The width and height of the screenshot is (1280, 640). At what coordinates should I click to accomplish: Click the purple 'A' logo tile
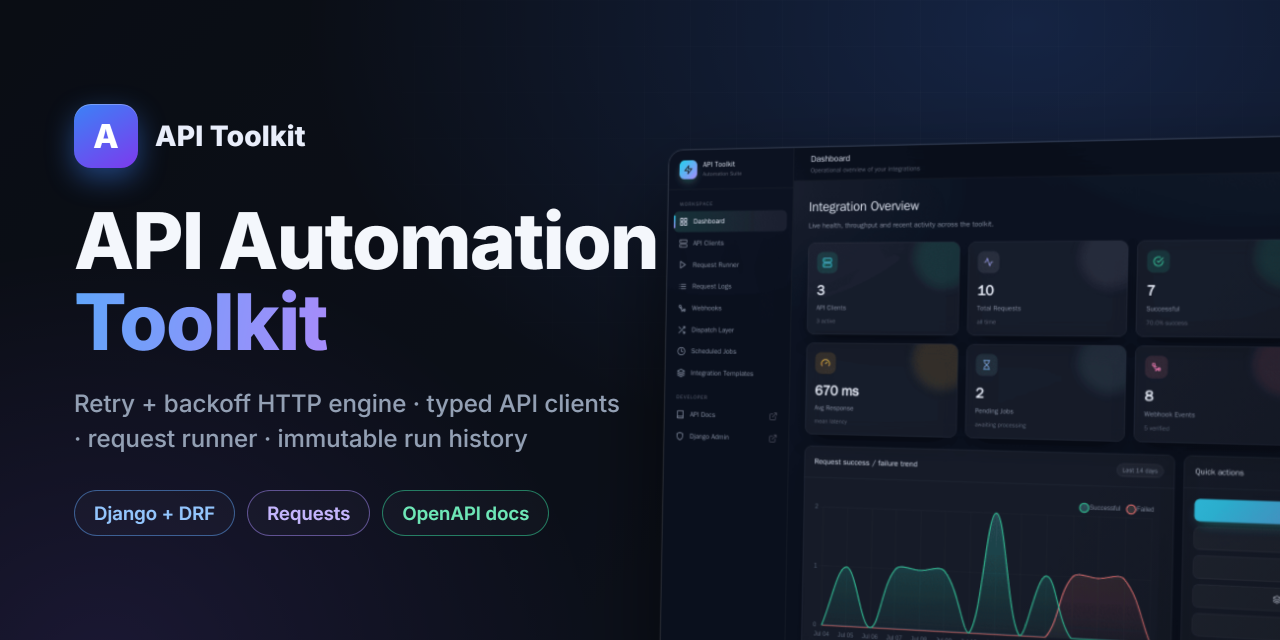coord(106,136)
